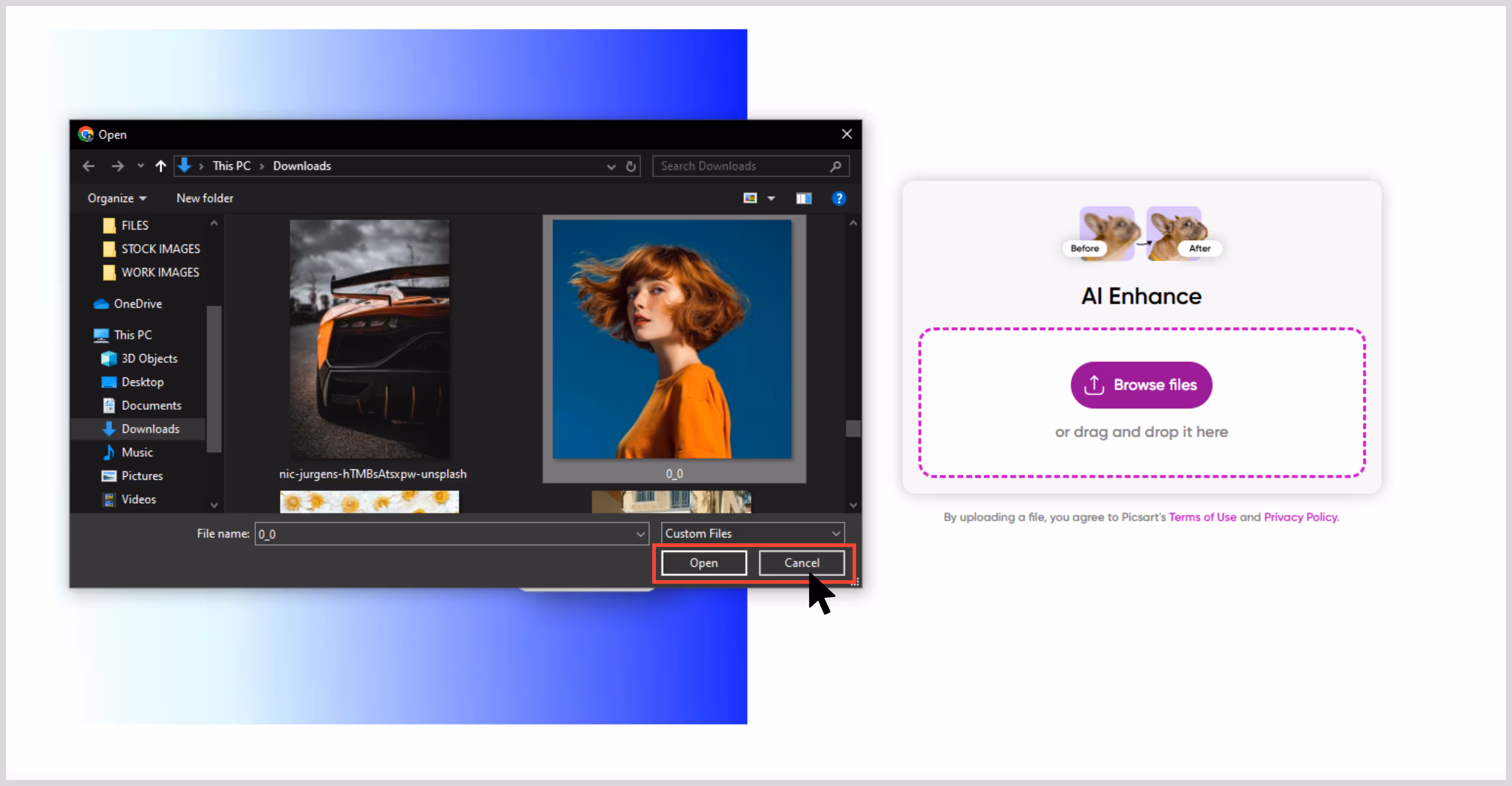Click the 0_0 file name label
This screenshot has height=786, width=1512.
674,474
